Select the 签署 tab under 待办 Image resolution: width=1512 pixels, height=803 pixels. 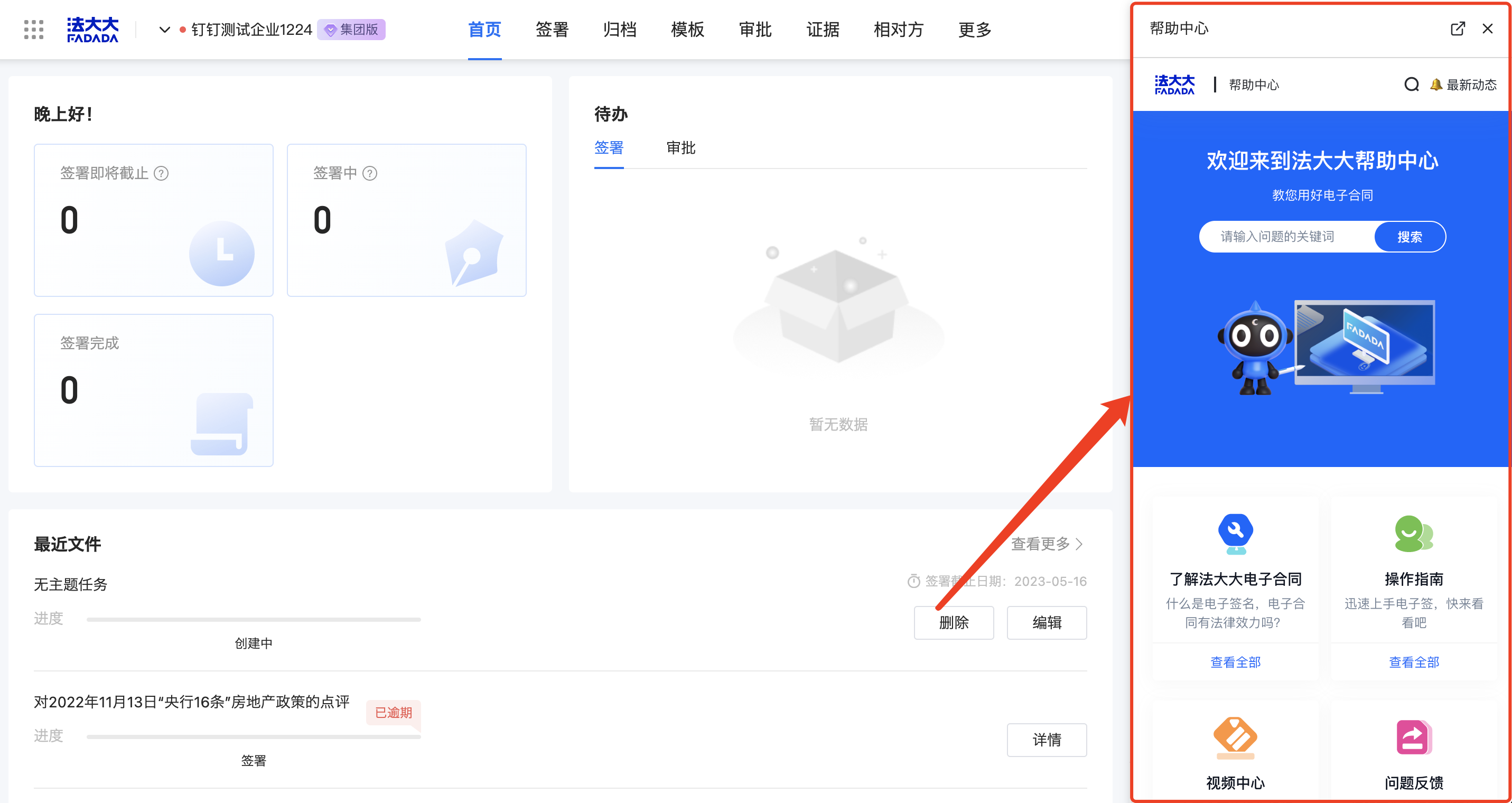pos(609,147)
